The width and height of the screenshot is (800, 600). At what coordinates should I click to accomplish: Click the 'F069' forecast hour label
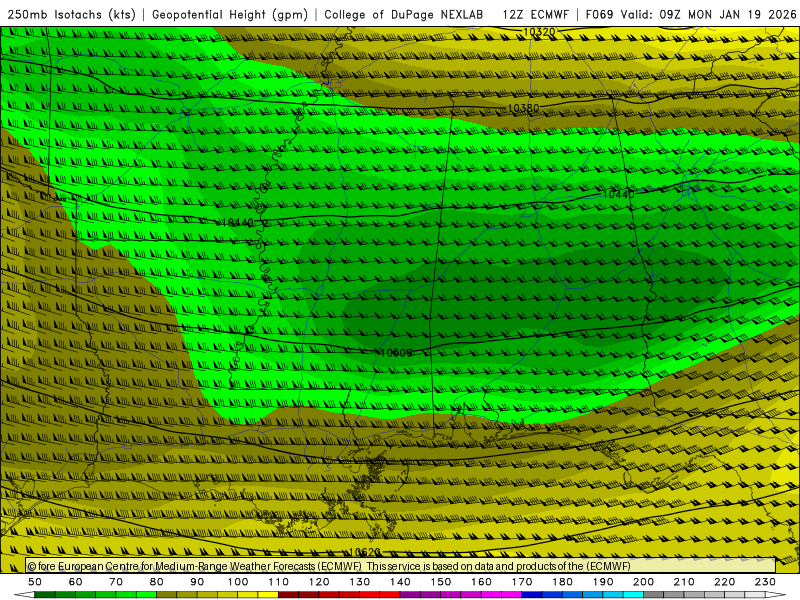coord(599,14)
